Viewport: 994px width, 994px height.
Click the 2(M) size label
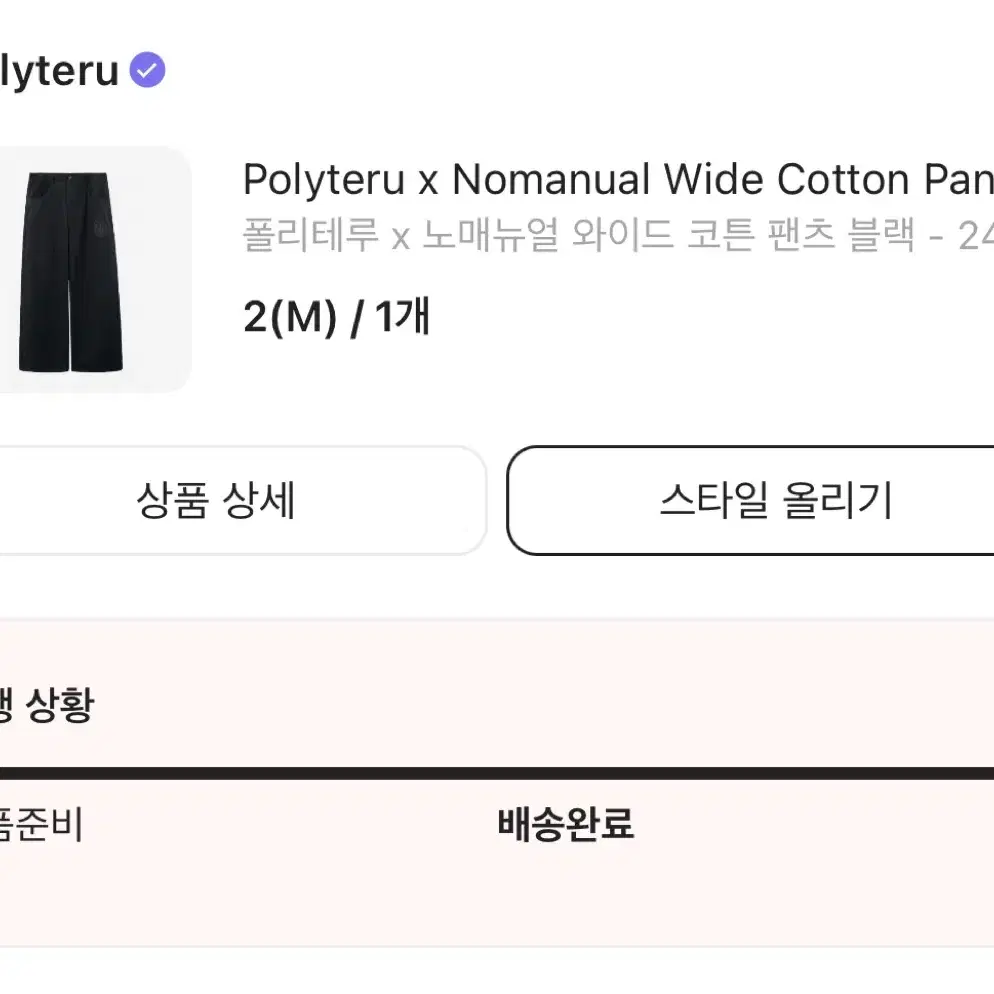pos(290,317)
